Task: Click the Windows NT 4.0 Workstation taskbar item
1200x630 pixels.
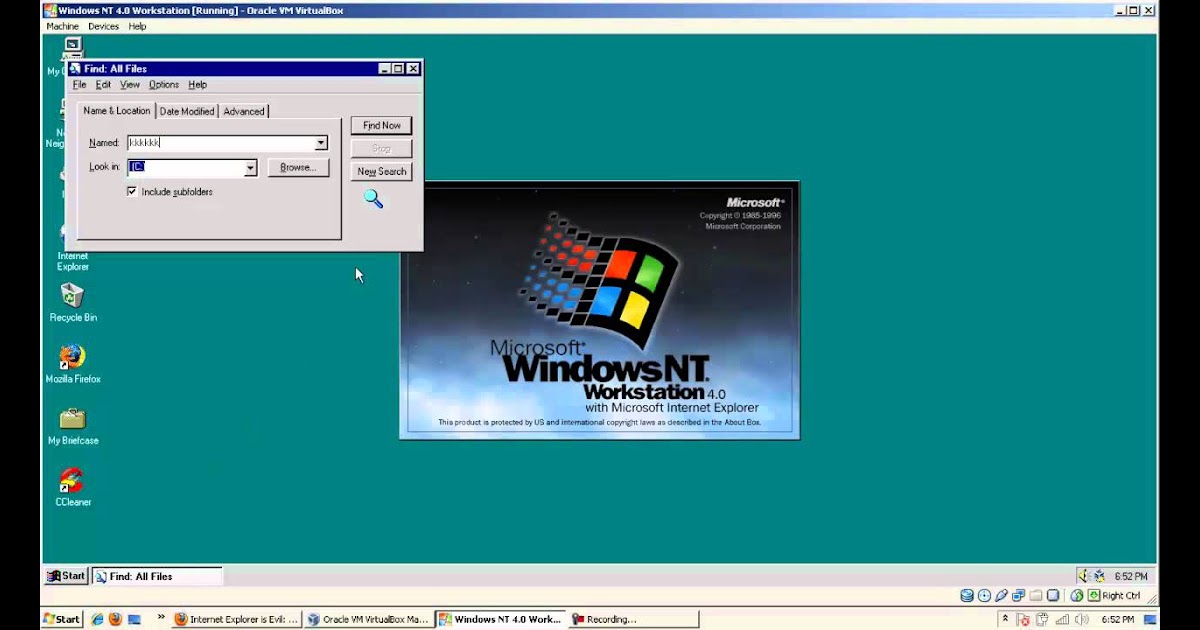Action: pos(500,619)
